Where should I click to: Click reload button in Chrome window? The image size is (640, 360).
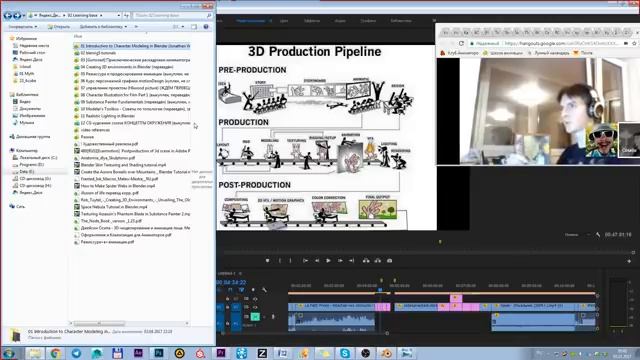[x=461, y=43]
